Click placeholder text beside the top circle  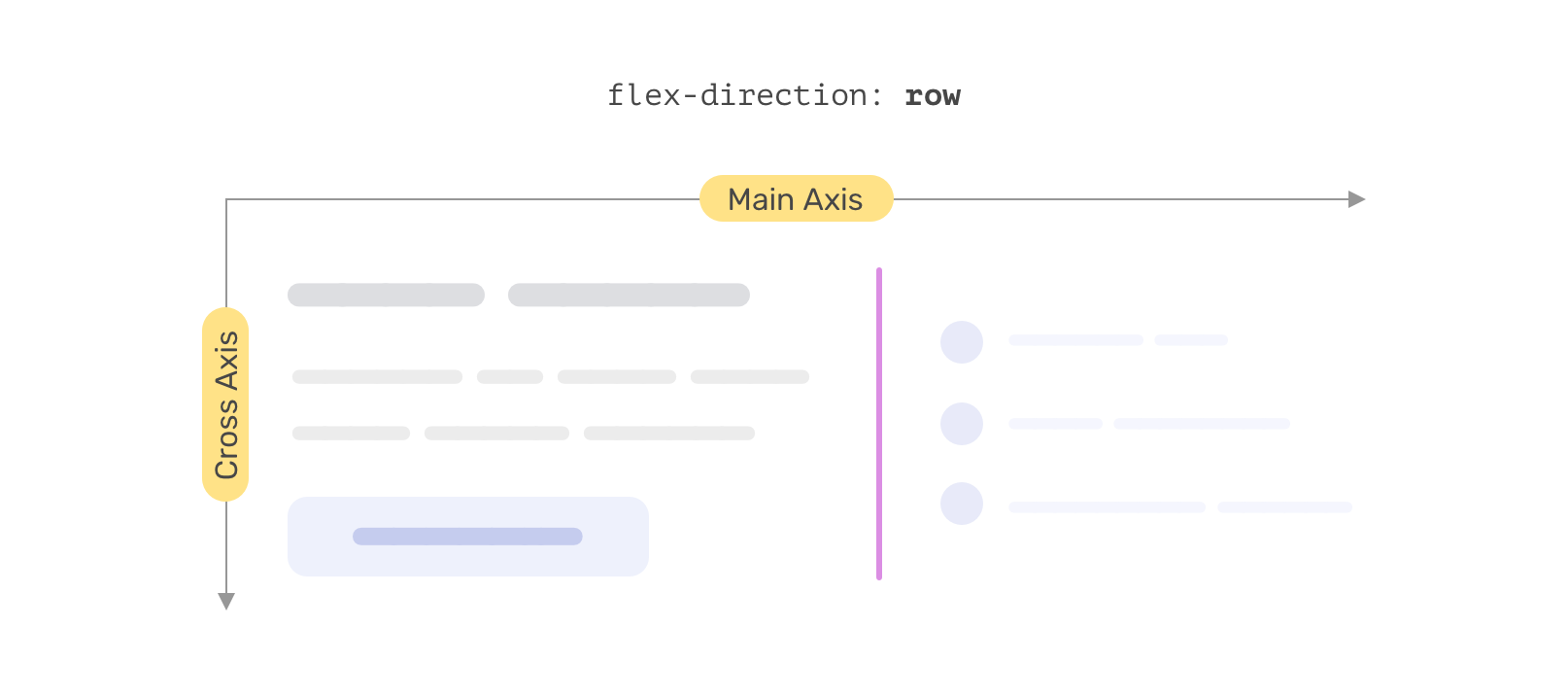pyautogui.click(x=1075, y=340)
